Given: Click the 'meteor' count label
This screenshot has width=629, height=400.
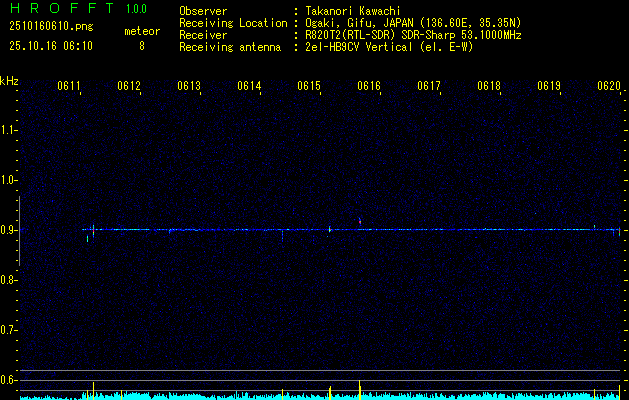Looking at the screenshot, I should 142,31.
